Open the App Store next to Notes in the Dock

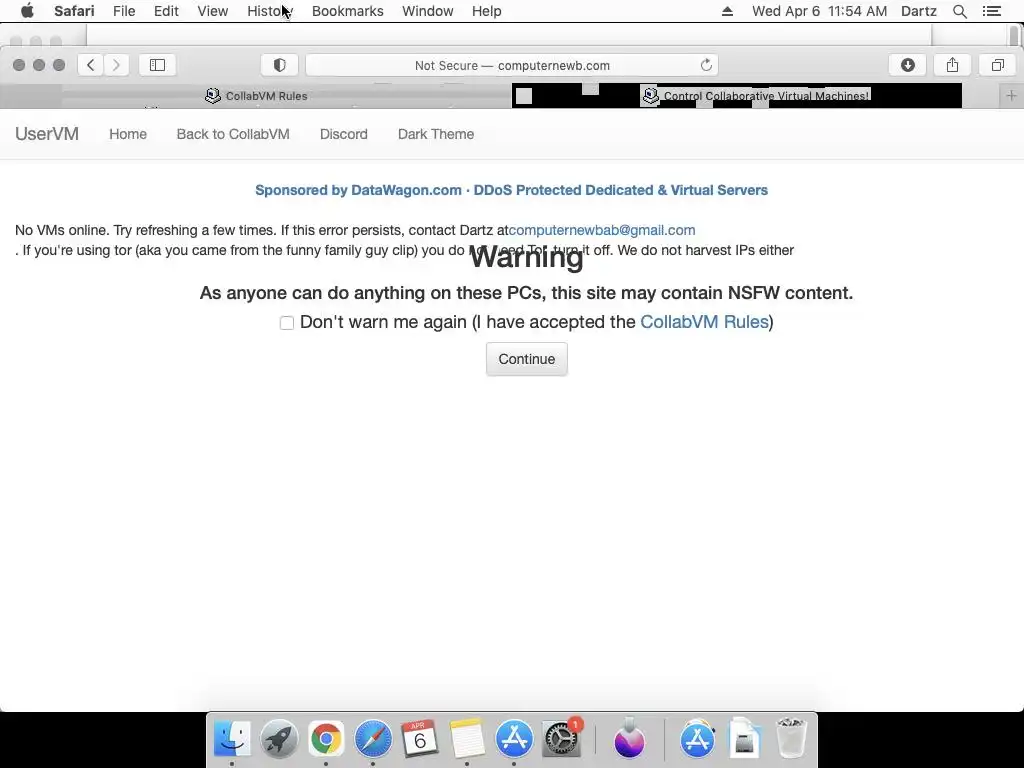pyautogui.click(x=514, y=739)
